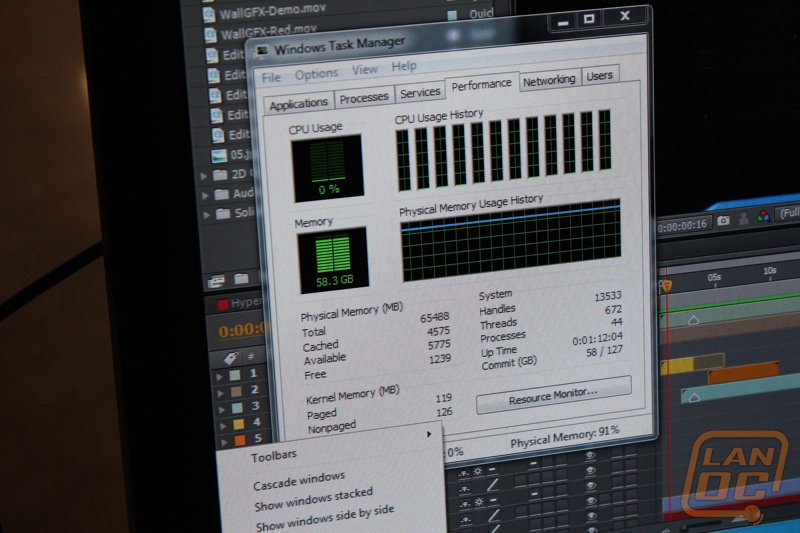Open the (Full resolution dropdown in viewer
Screen dimensions: 800x533
788,213
